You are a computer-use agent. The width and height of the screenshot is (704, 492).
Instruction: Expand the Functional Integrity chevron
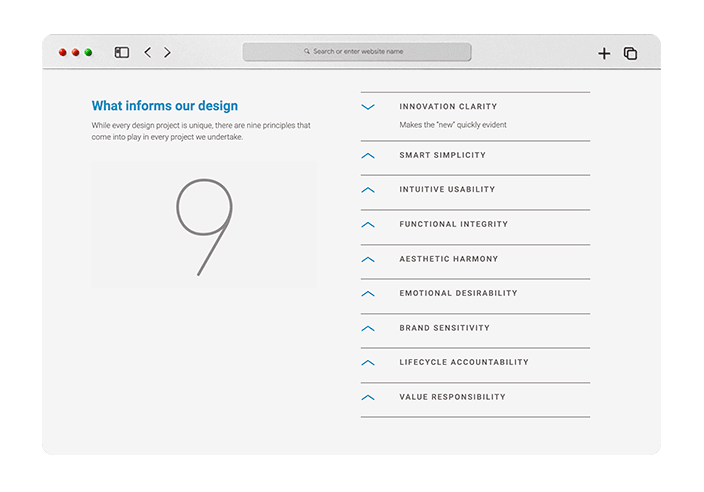(x=368, y=224)
